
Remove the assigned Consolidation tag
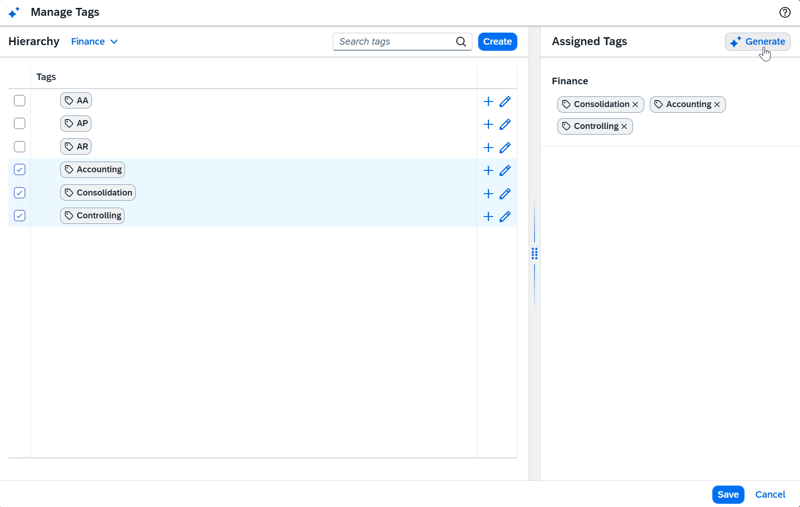click(x=635, y=105)
